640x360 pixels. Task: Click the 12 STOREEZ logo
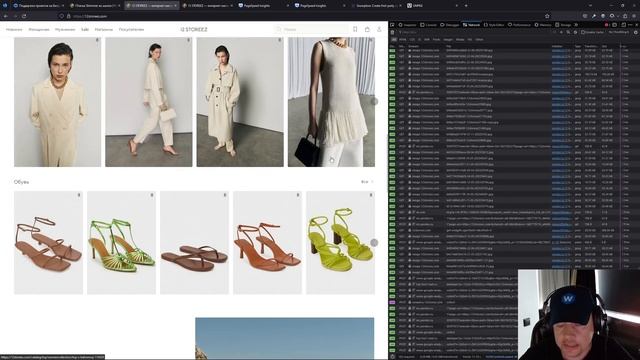[194, 29]
